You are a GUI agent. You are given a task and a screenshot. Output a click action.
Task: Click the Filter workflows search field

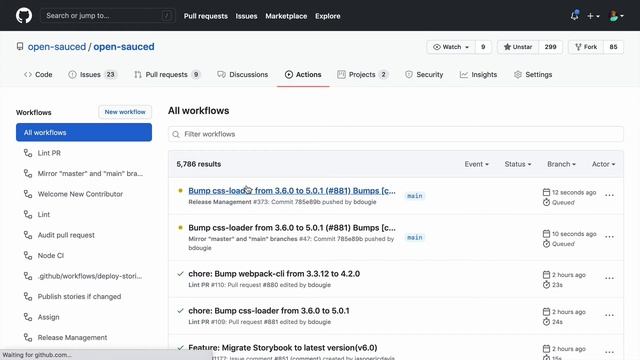click(x=396, y=134)
